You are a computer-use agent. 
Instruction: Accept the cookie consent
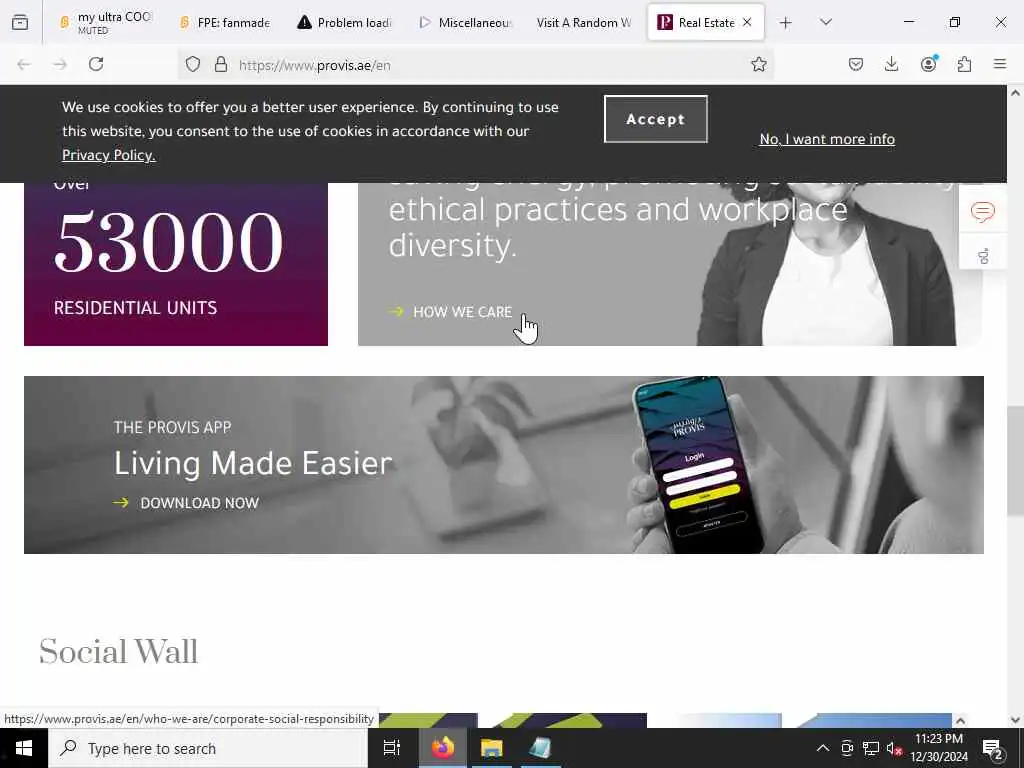[x=656, y=119]
